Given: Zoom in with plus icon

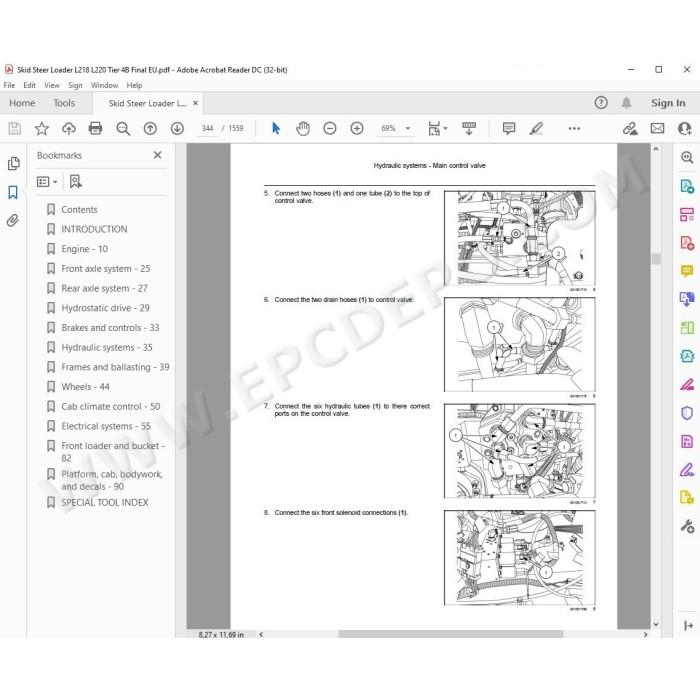Looking at the screenshot, I should pos(357,129).
